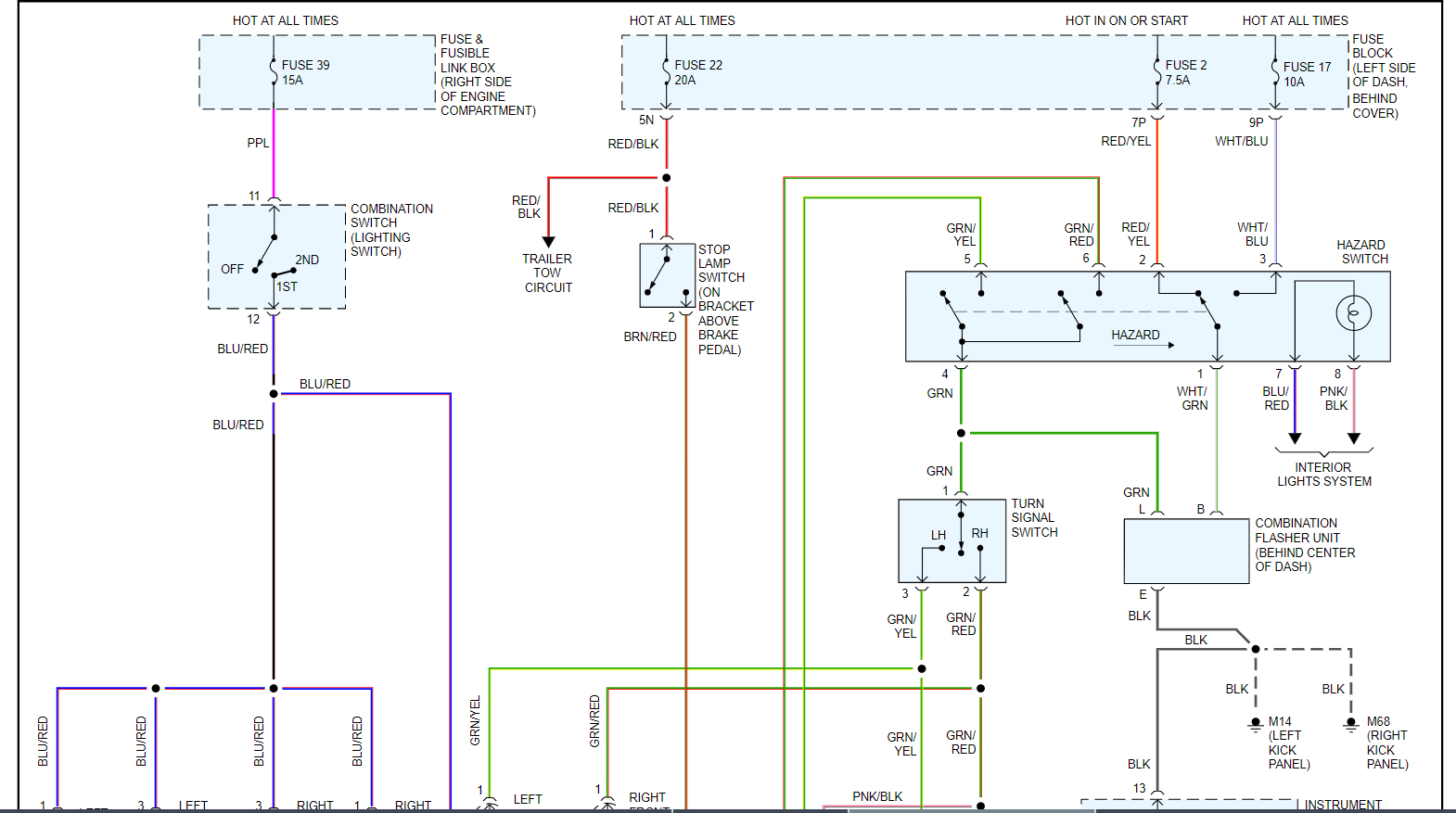The height and width of the screenshot is (813, 1456).
Task: Select pin number 13 above the instrument connector
Action: point(1139,788)
